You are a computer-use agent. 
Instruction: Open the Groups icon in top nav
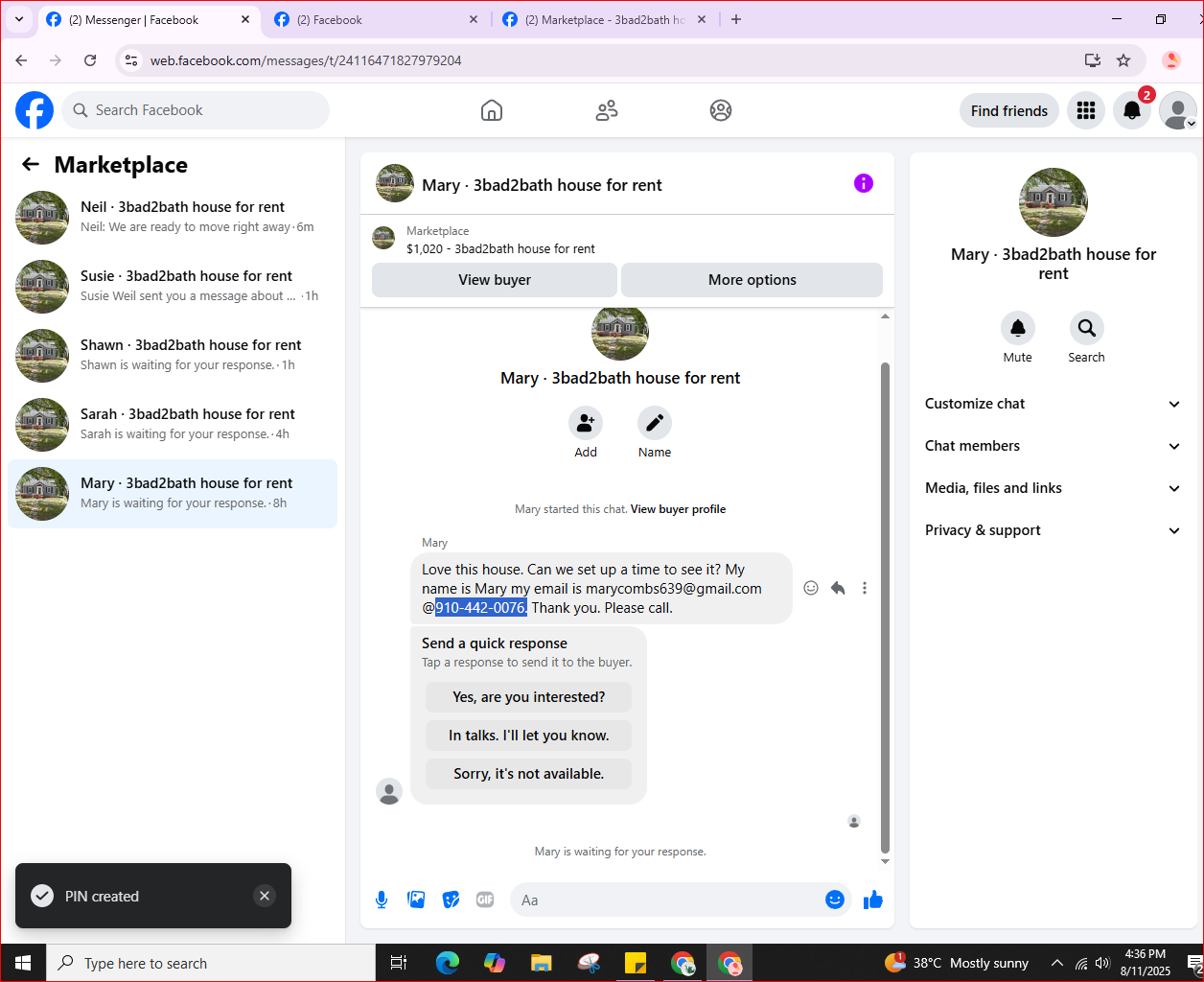tap(721, 110)
